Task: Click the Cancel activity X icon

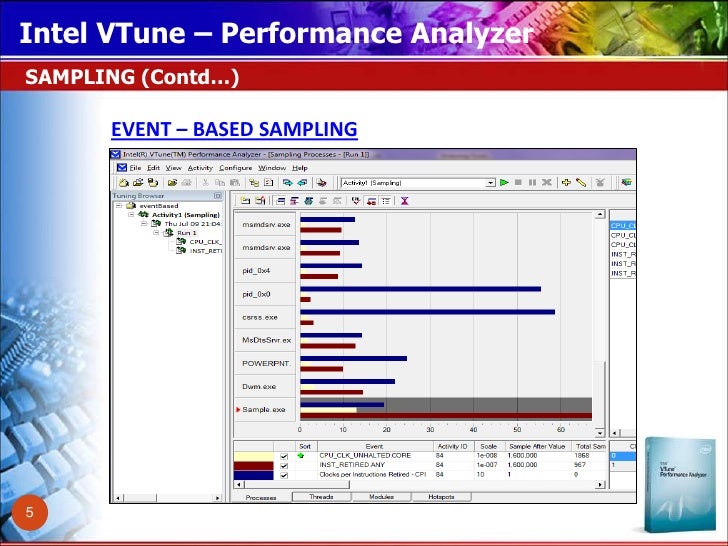Action: click(x=547, y=182)
